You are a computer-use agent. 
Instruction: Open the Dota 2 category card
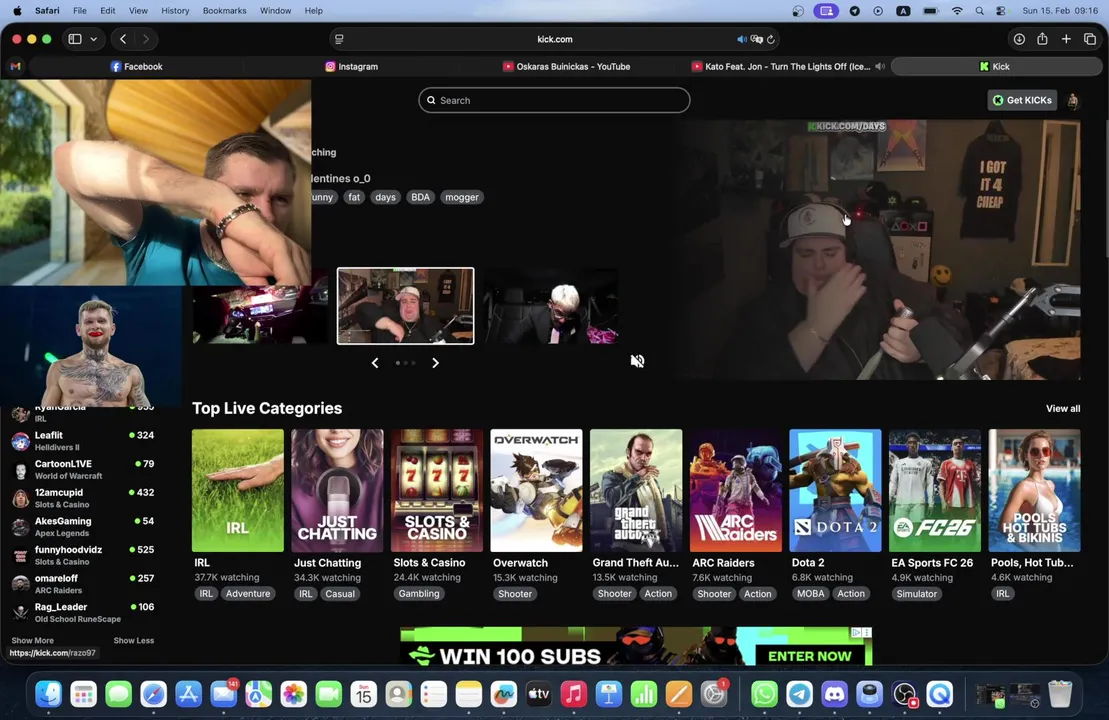coord(835,490)
